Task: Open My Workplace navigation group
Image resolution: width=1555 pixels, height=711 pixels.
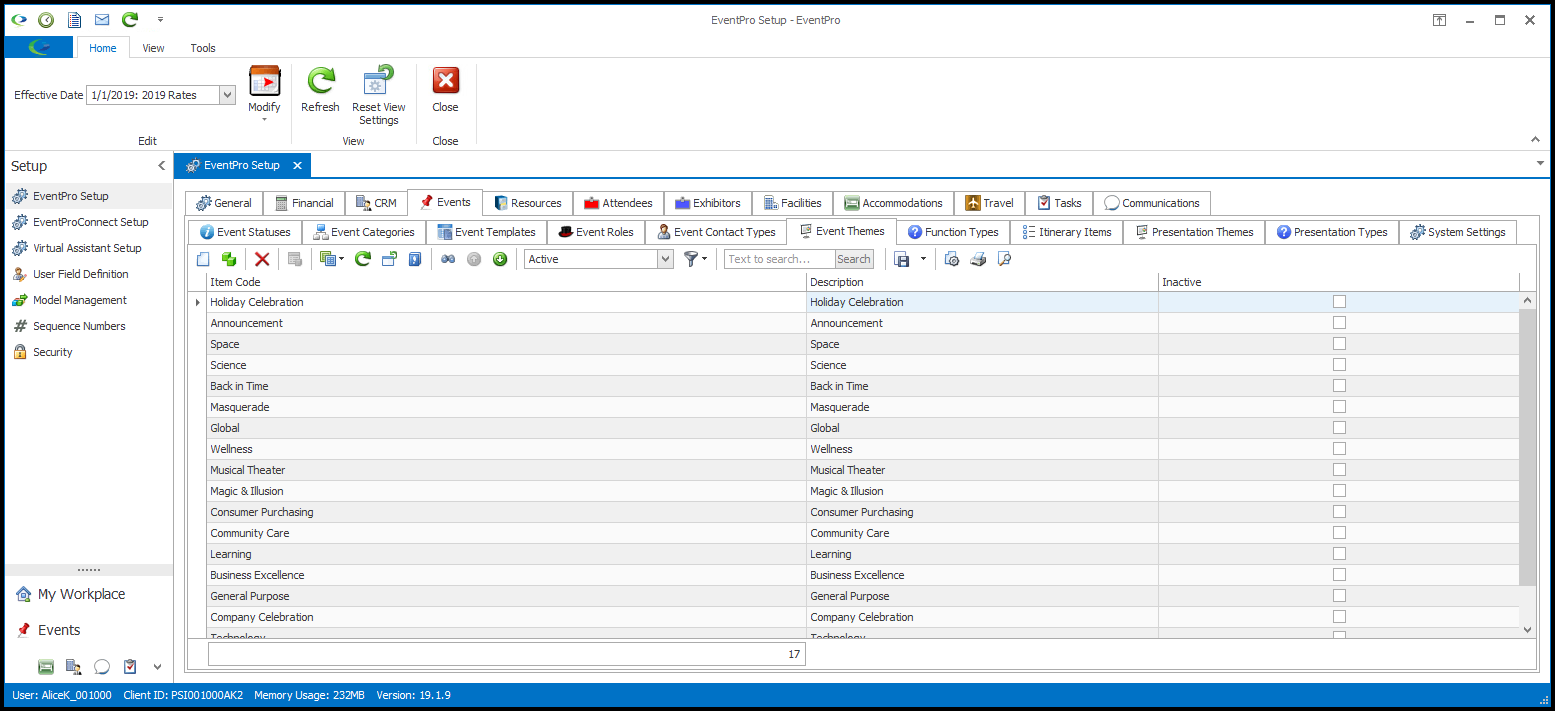Action: point(89,594)
